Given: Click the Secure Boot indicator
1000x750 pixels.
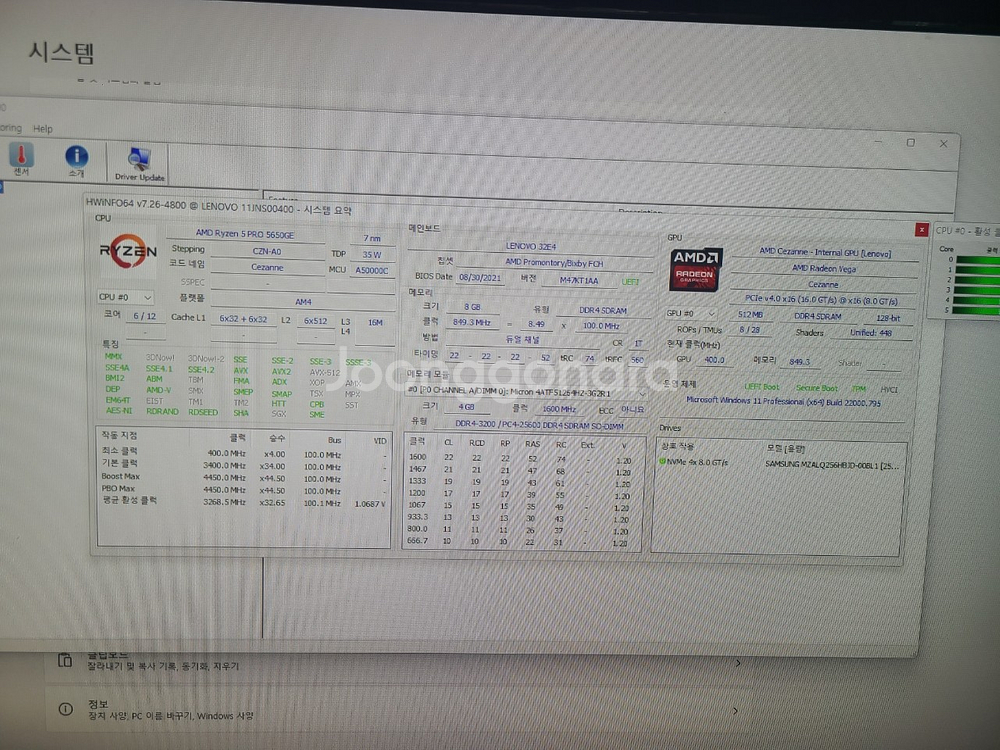Looking at the screenshot, I should pyautogui.click(x=816, y=388).
